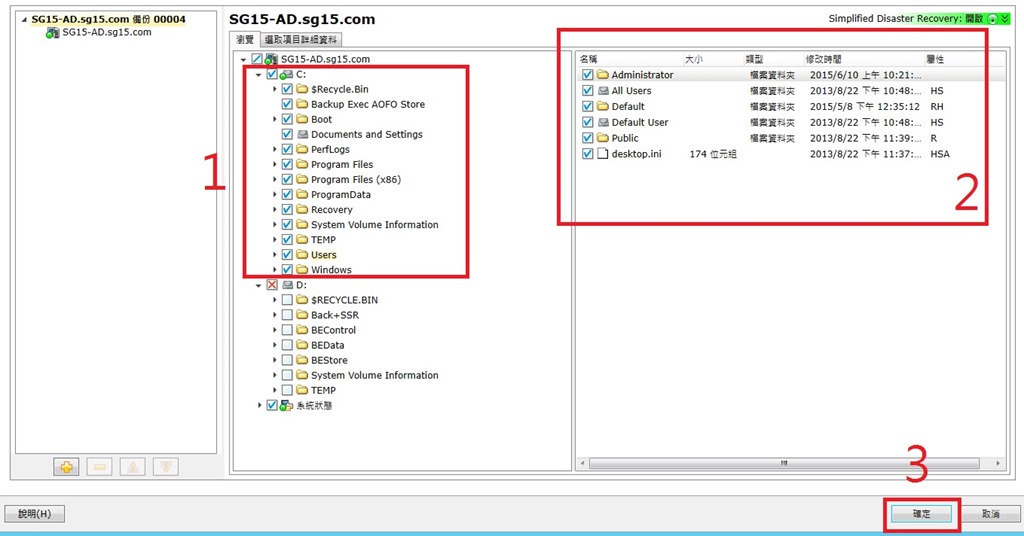
Task: Switch to the 瀏覽 tab
Action: pyautogui.click(x=244, y=40)
